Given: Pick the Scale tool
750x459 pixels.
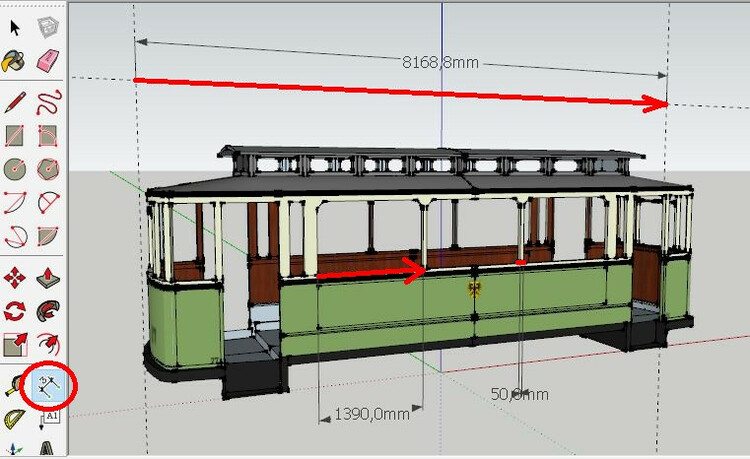Looking at the screenshot, I should coord(15,345).
